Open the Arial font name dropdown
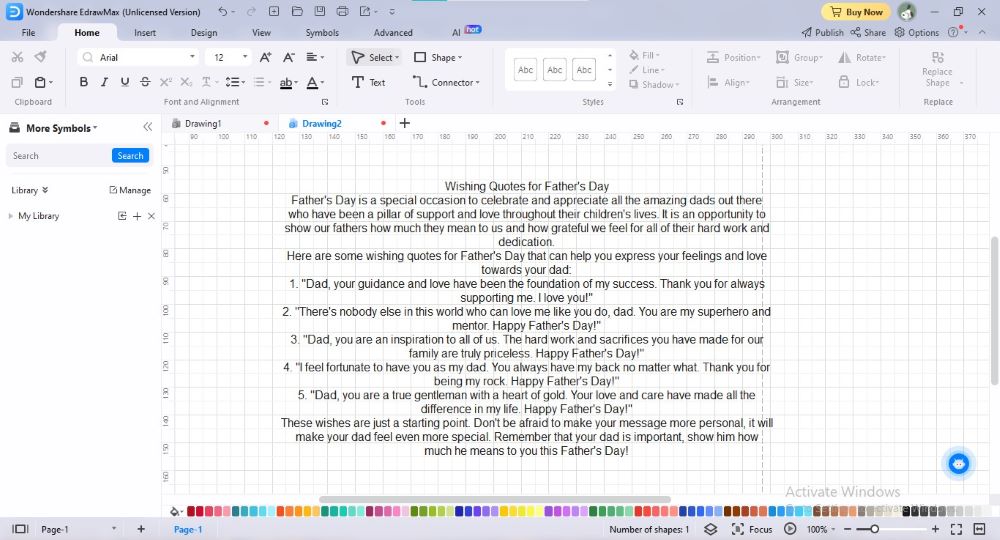Viewport: 1000px width, 540px height. coord(192,57)
